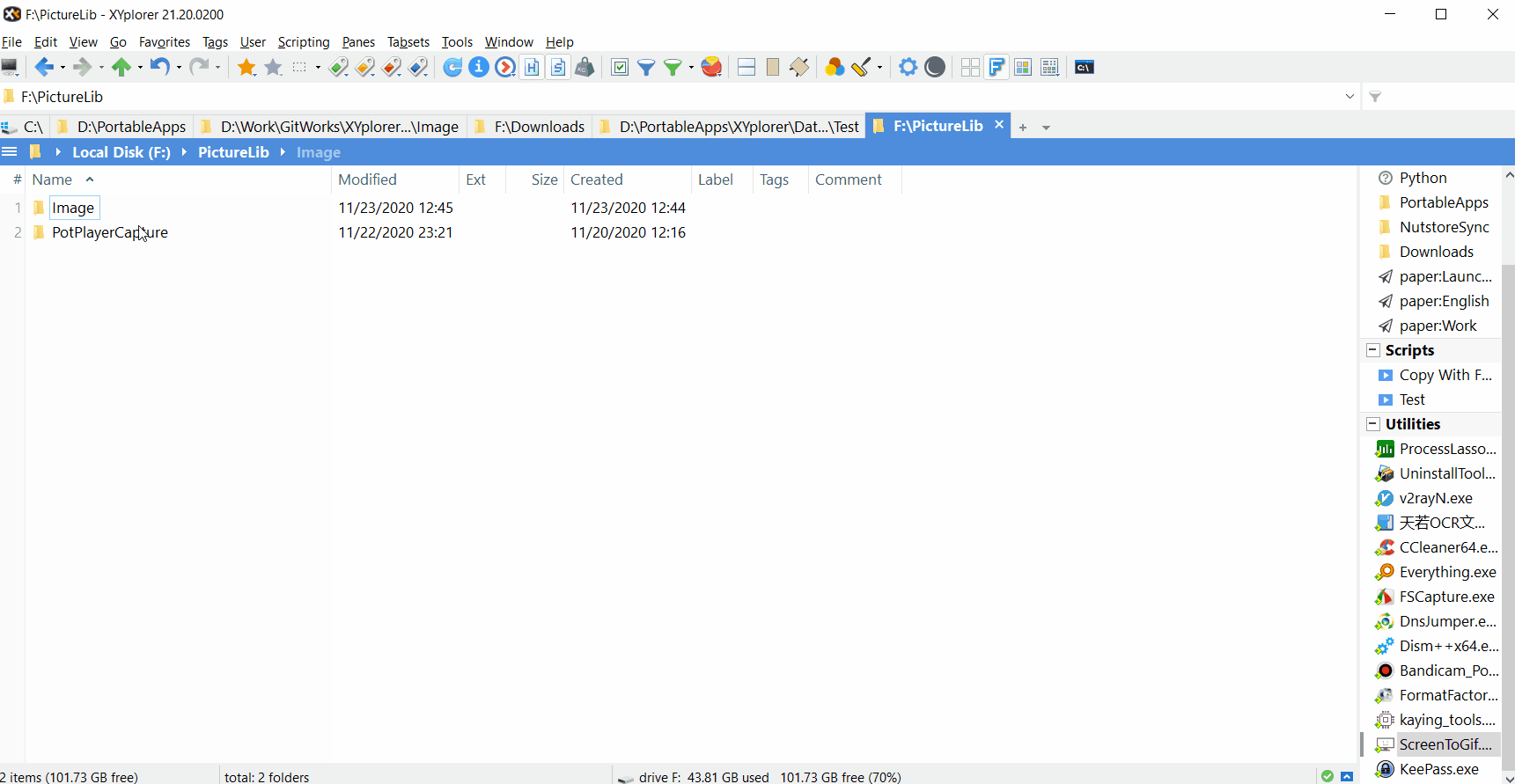Refresh the file list
This screenshot has width=1515, height=784.
pyautogui.click(x=452, y=67)
